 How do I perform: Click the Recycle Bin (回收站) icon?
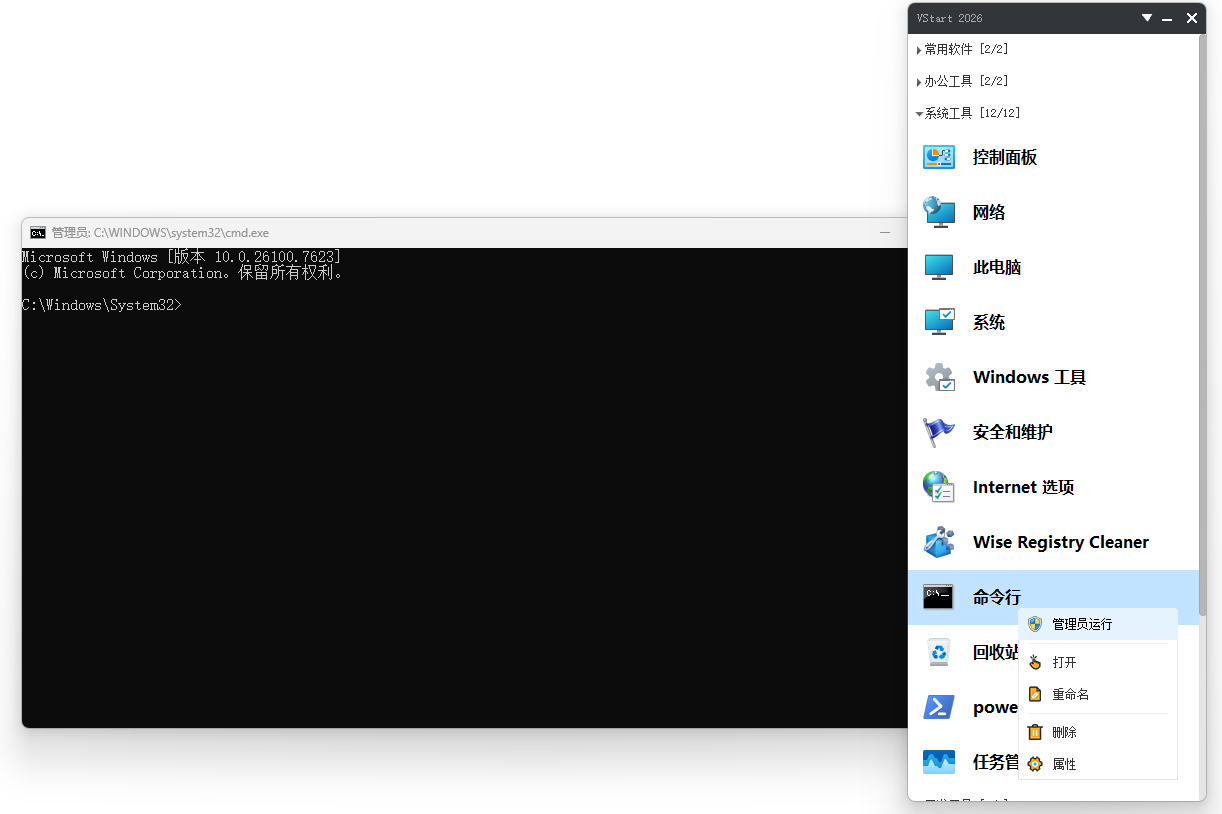(939, 652)
